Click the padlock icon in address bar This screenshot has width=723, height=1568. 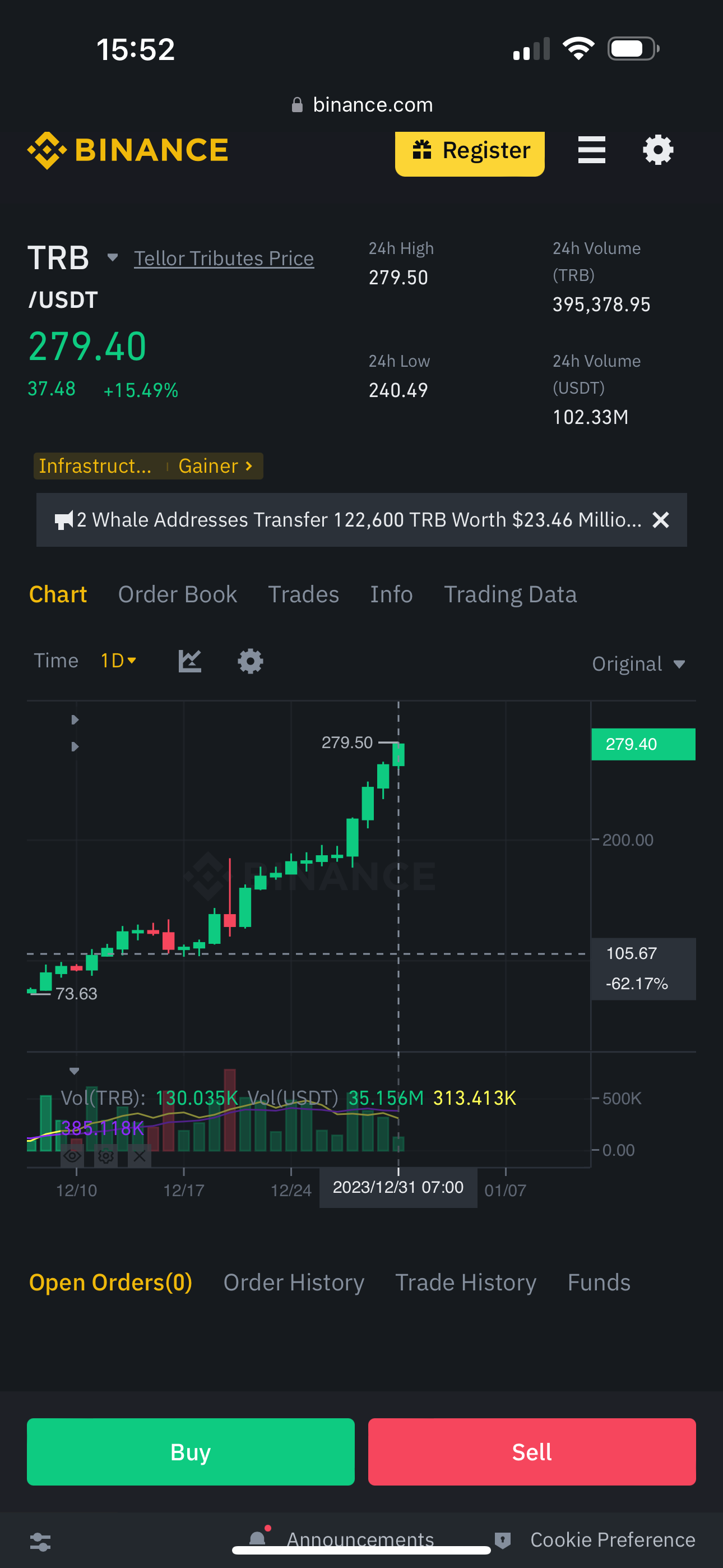pyautogui.click(x=297, y=105)
